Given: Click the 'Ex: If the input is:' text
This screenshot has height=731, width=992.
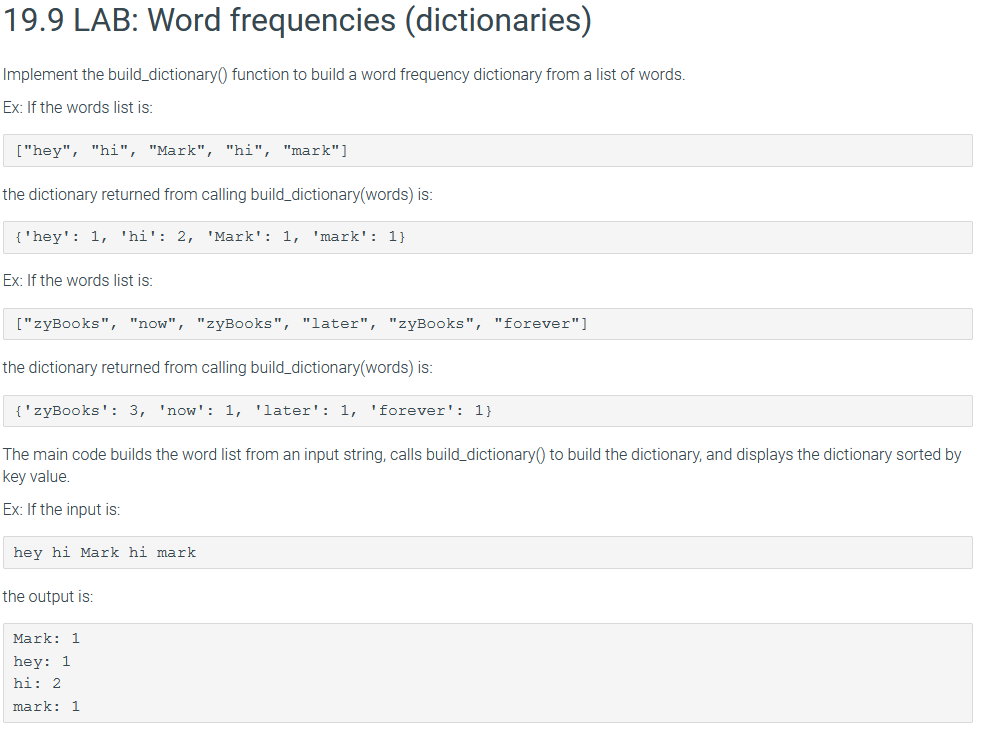Looking at the screenshot, I should pos(61,509).
